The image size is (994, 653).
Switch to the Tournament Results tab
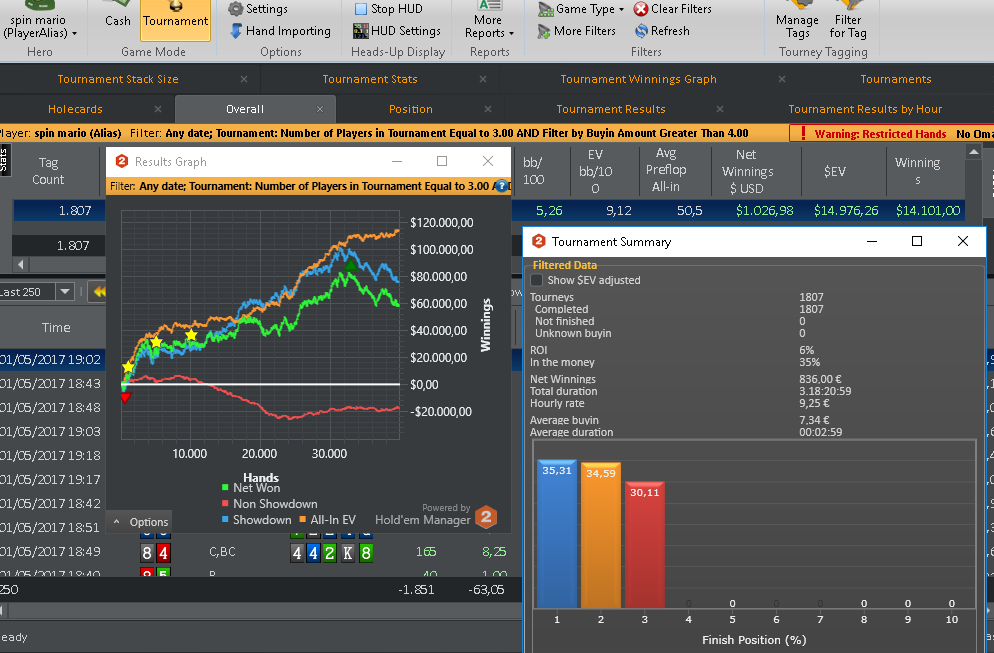[x=611, y=109]
